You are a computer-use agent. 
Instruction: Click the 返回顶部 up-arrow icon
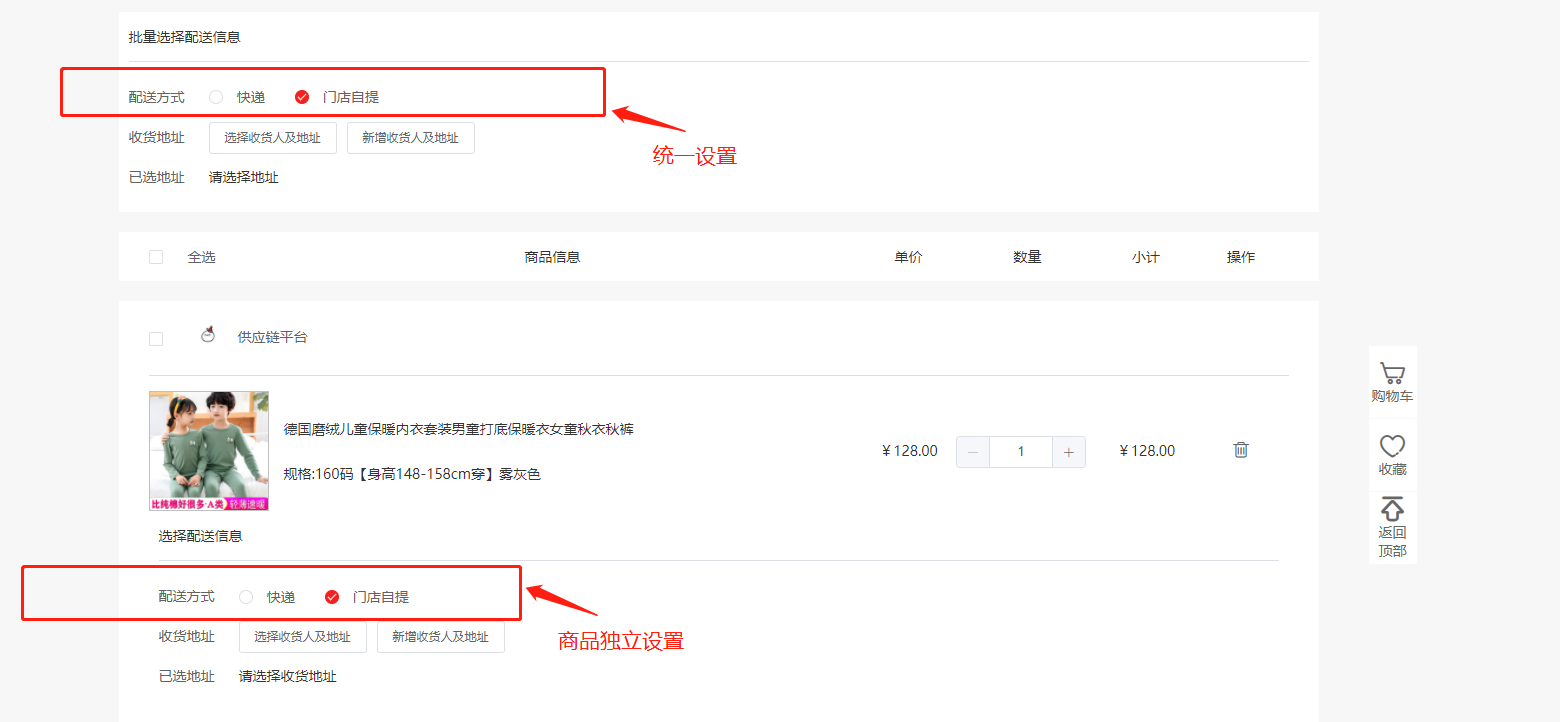(x=1392, y=509)
